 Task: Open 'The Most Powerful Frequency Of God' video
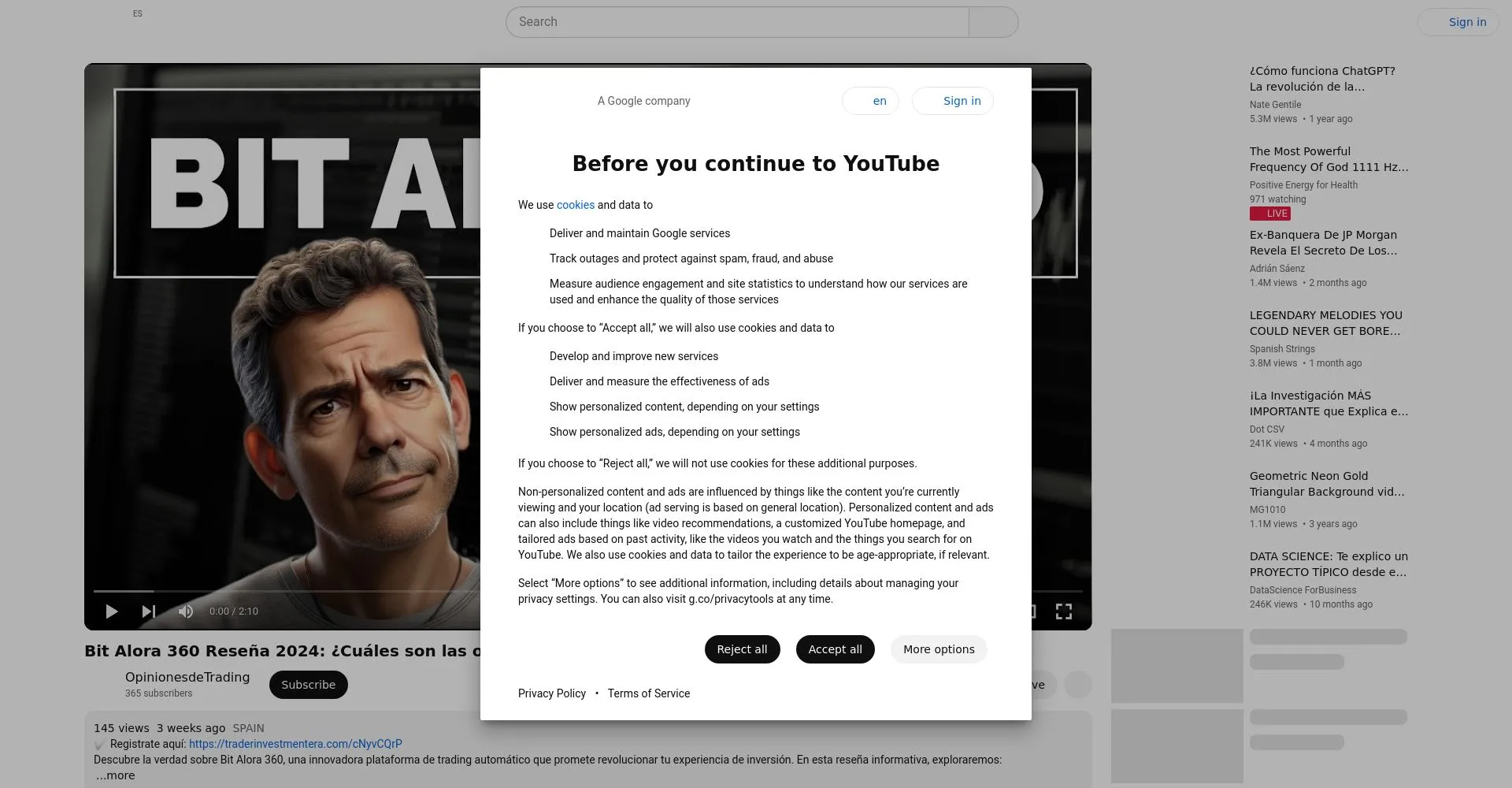(x=1329, y=159)
